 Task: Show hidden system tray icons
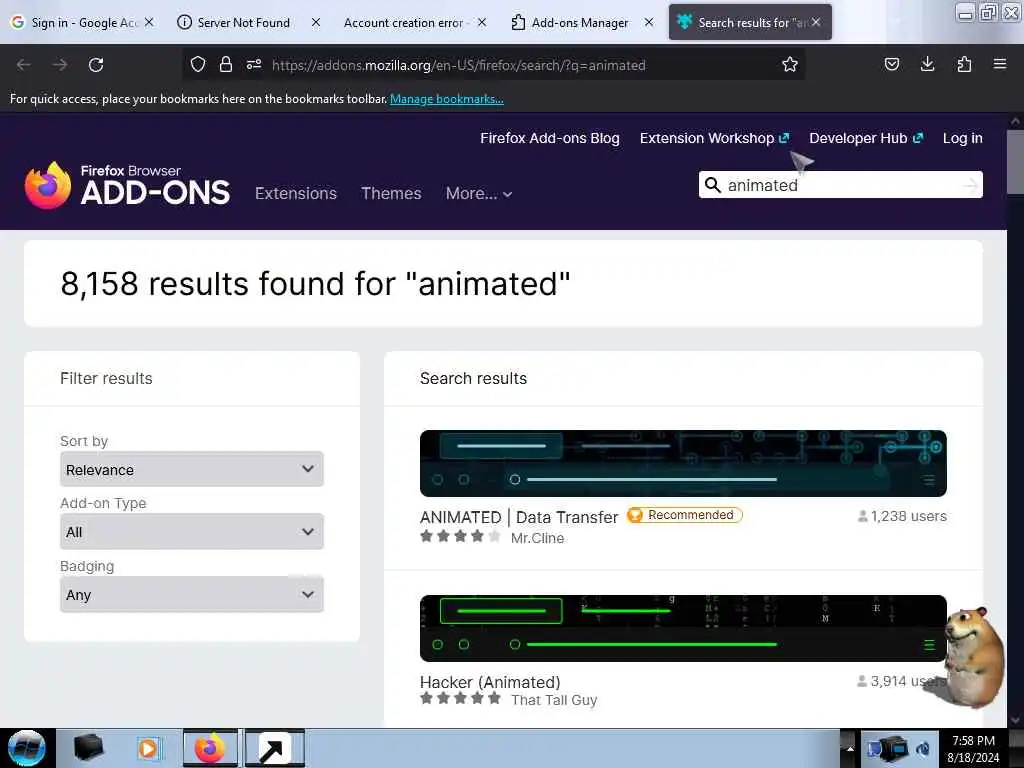coord(850,748)
